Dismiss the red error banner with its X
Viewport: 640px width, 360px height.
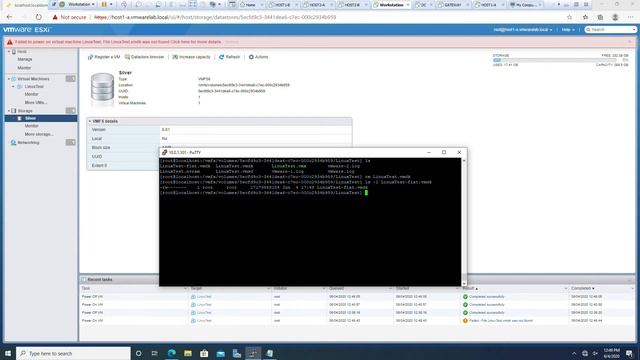(x=629, y=42)
